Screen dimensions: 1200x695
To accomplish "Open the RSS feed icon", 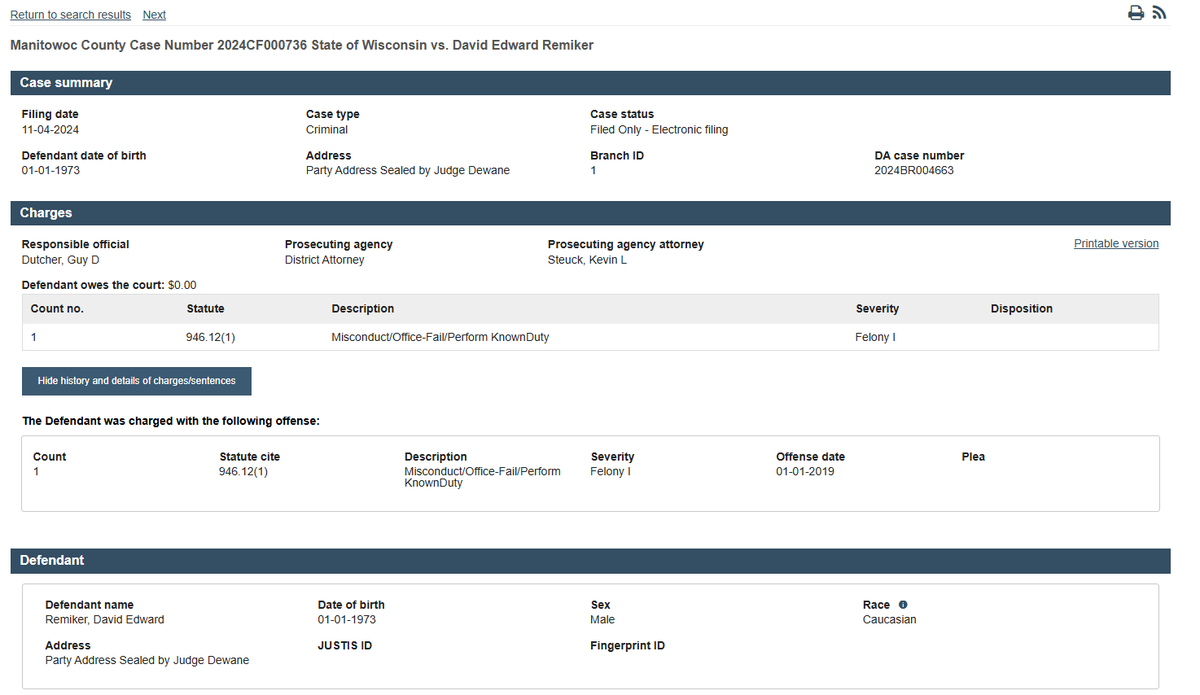I will tap(1160, 13).
